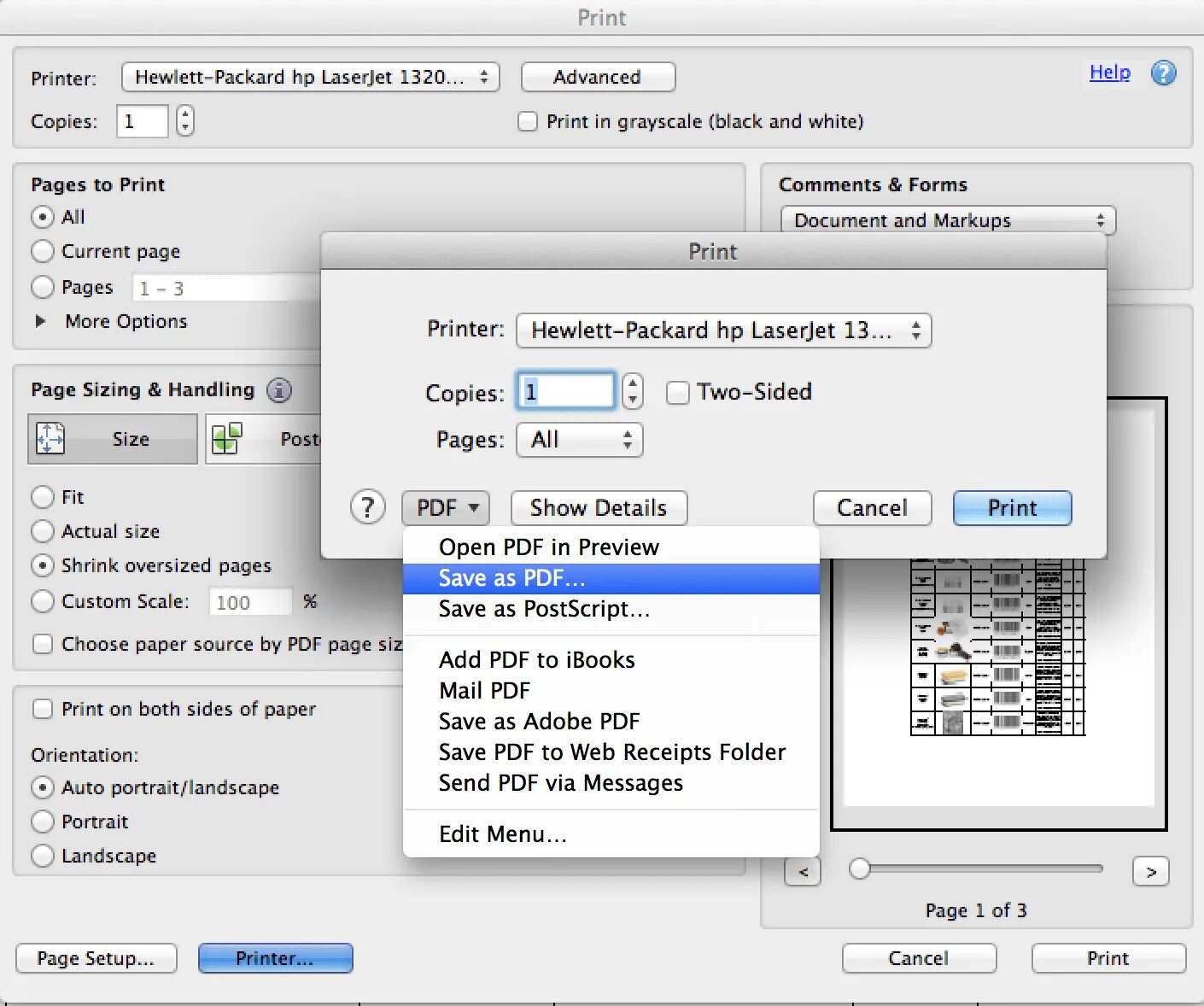Click Custom Scale 100 percent field
The image size is (1204, 1006).
click(x=250, y=602)
